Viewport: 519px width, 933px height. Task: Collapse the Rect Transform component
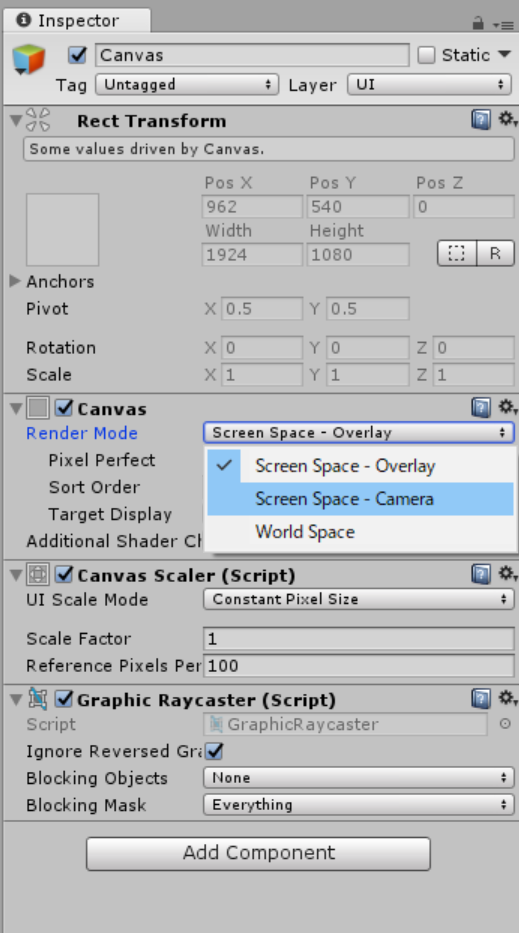click(x=16, y=120)
